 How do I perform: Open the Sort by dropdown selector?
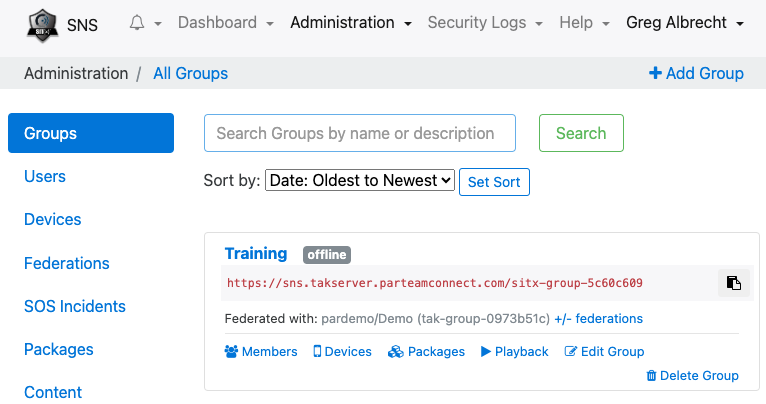point(360,181)
